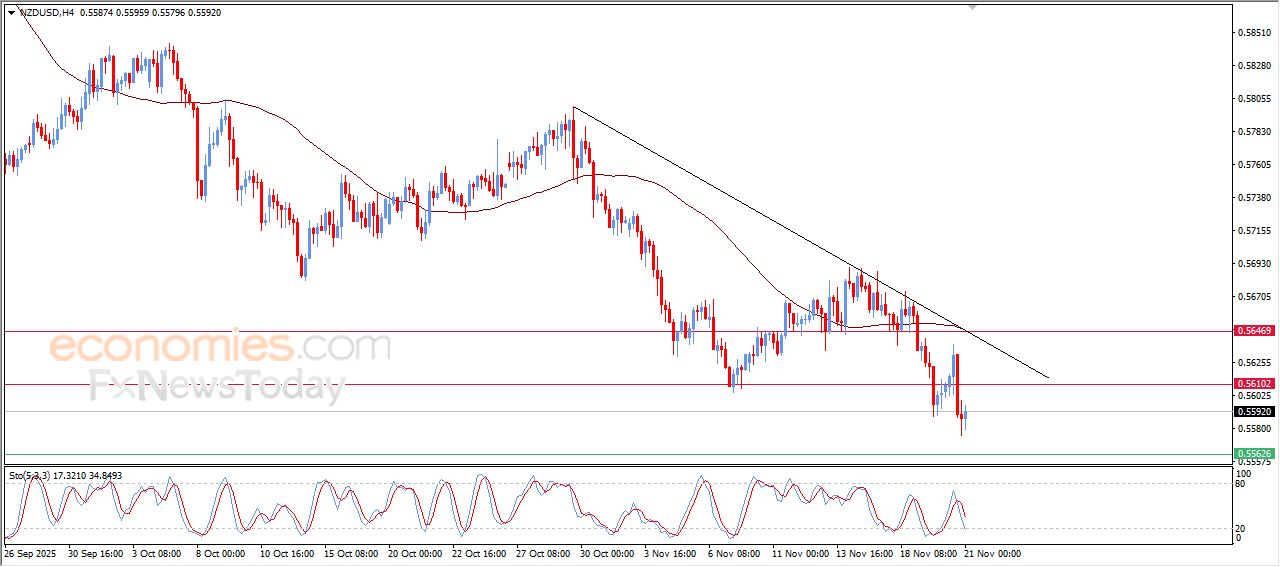Screen dimensions: 1280x567
Task: Select the red 0.56469 price label
Action: (x=1254, y=331)
